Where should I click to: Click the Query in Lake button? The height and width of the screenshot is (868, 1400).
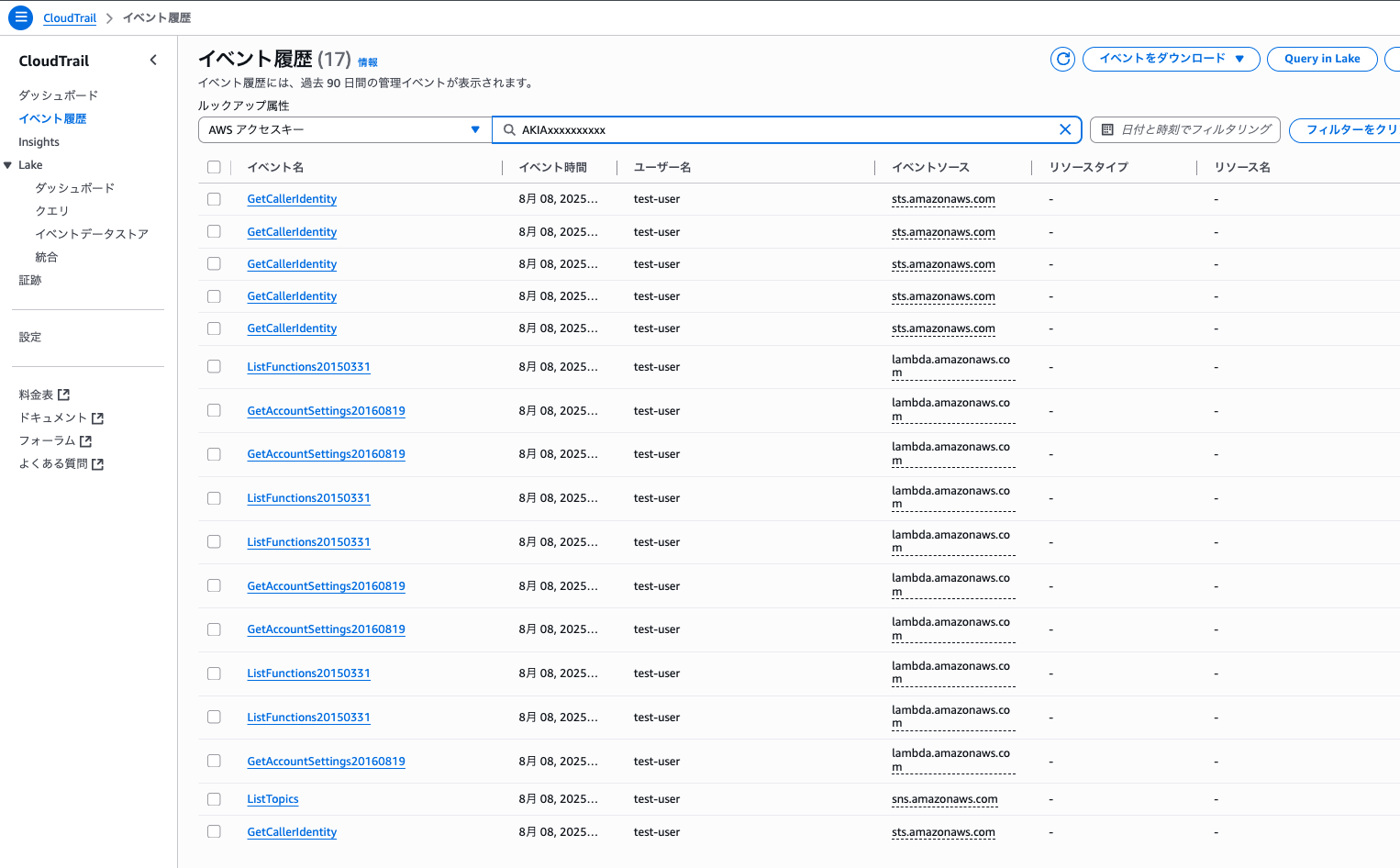tap(1322, 59)
